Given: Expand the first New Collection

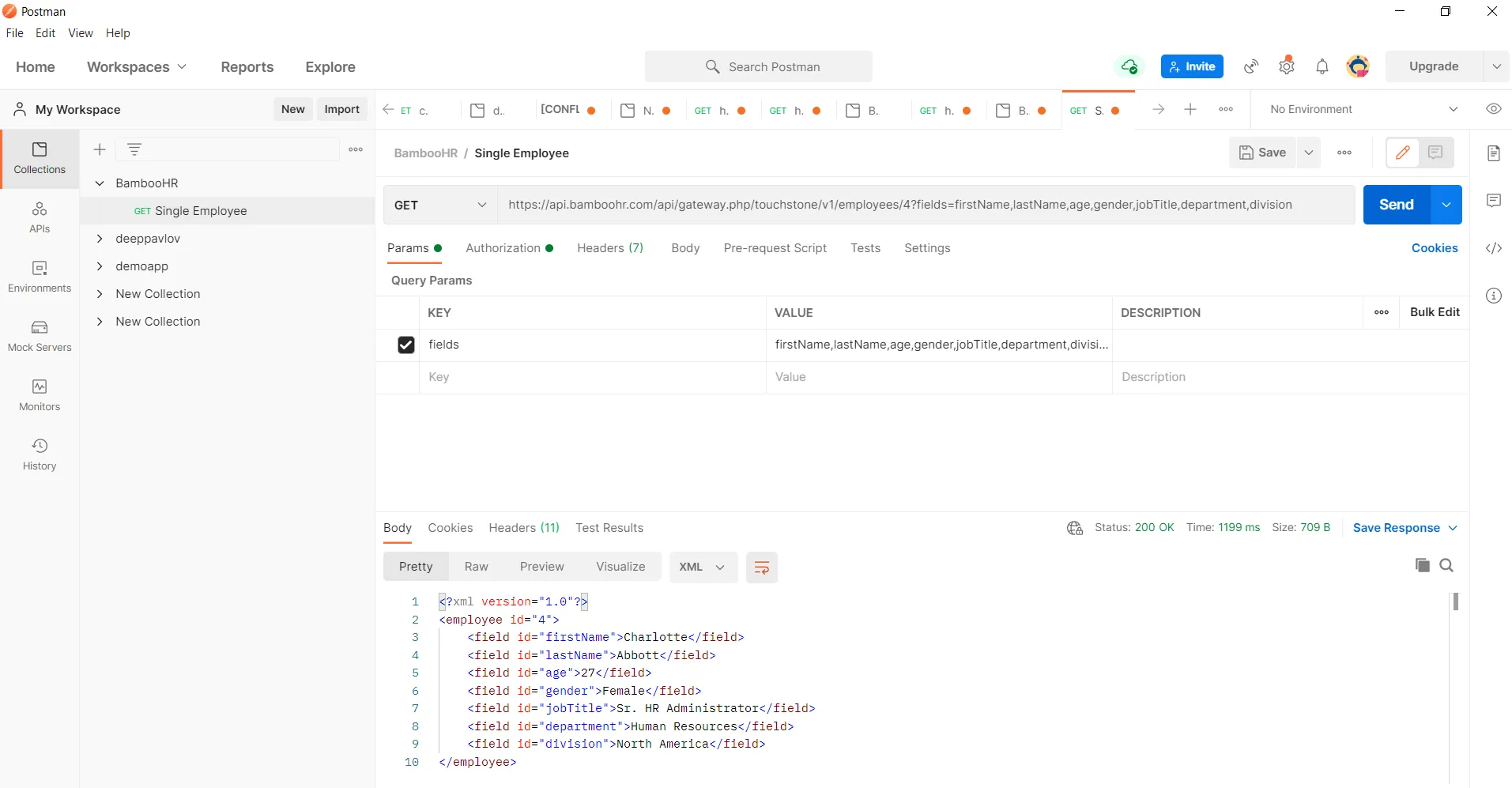Looking at the screenshot, I should tap(100, 294).
